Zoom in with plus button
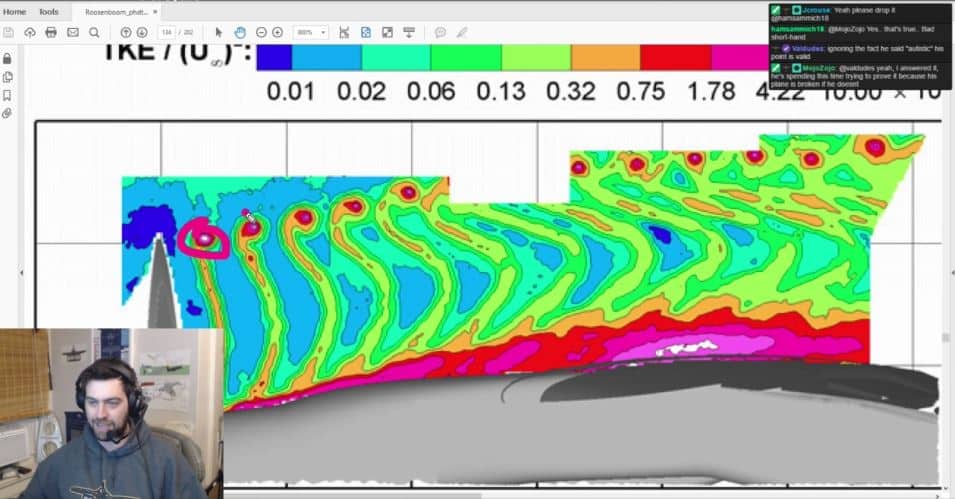 pyautogui.click(x=277, y=32)
